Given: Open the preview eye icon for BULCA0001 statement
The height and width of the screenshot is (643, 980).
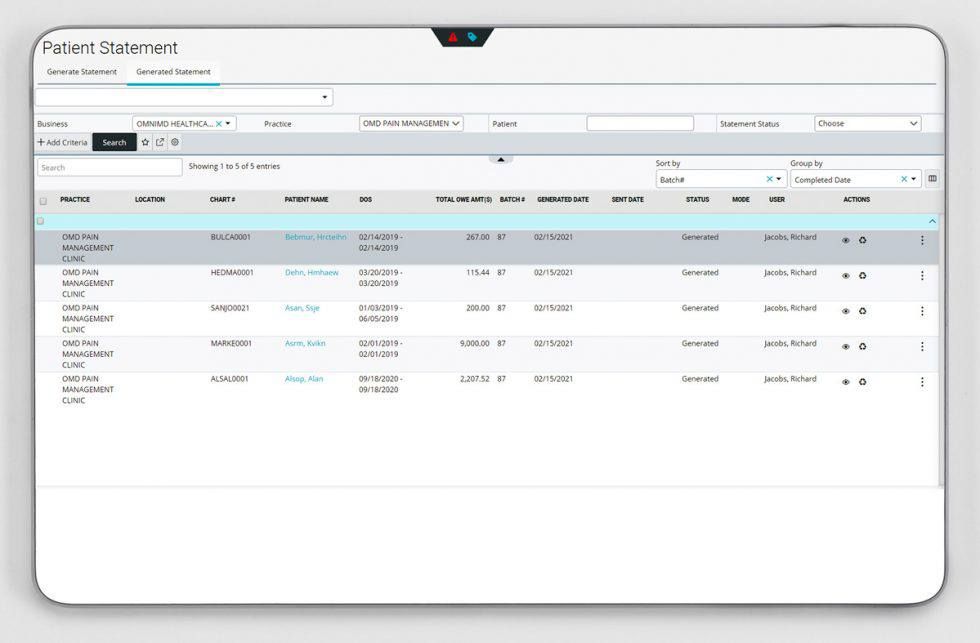Looking at the screenshot, I should click(x=845, y=238).
